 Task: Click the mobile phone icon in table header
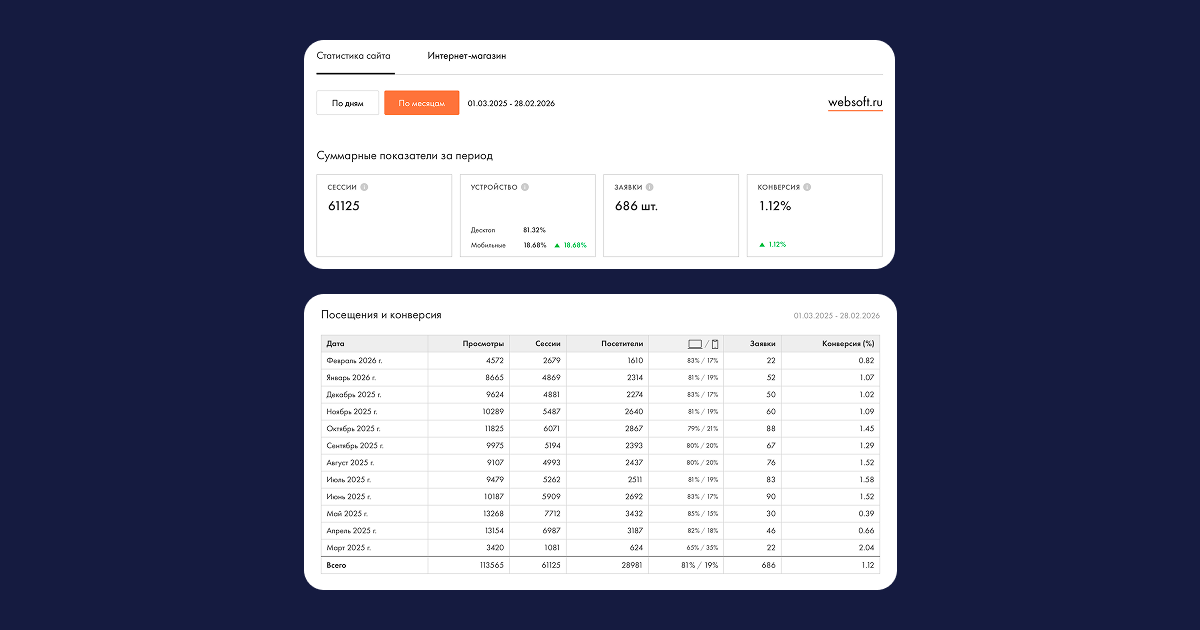pyautogui.click(x=714, y=344)
